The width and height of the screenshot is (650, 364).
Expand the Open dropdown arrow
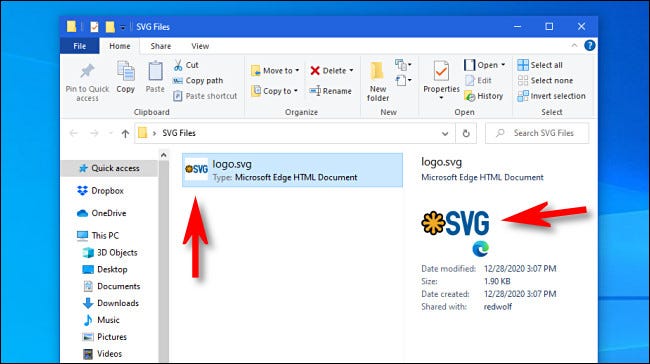503,65
